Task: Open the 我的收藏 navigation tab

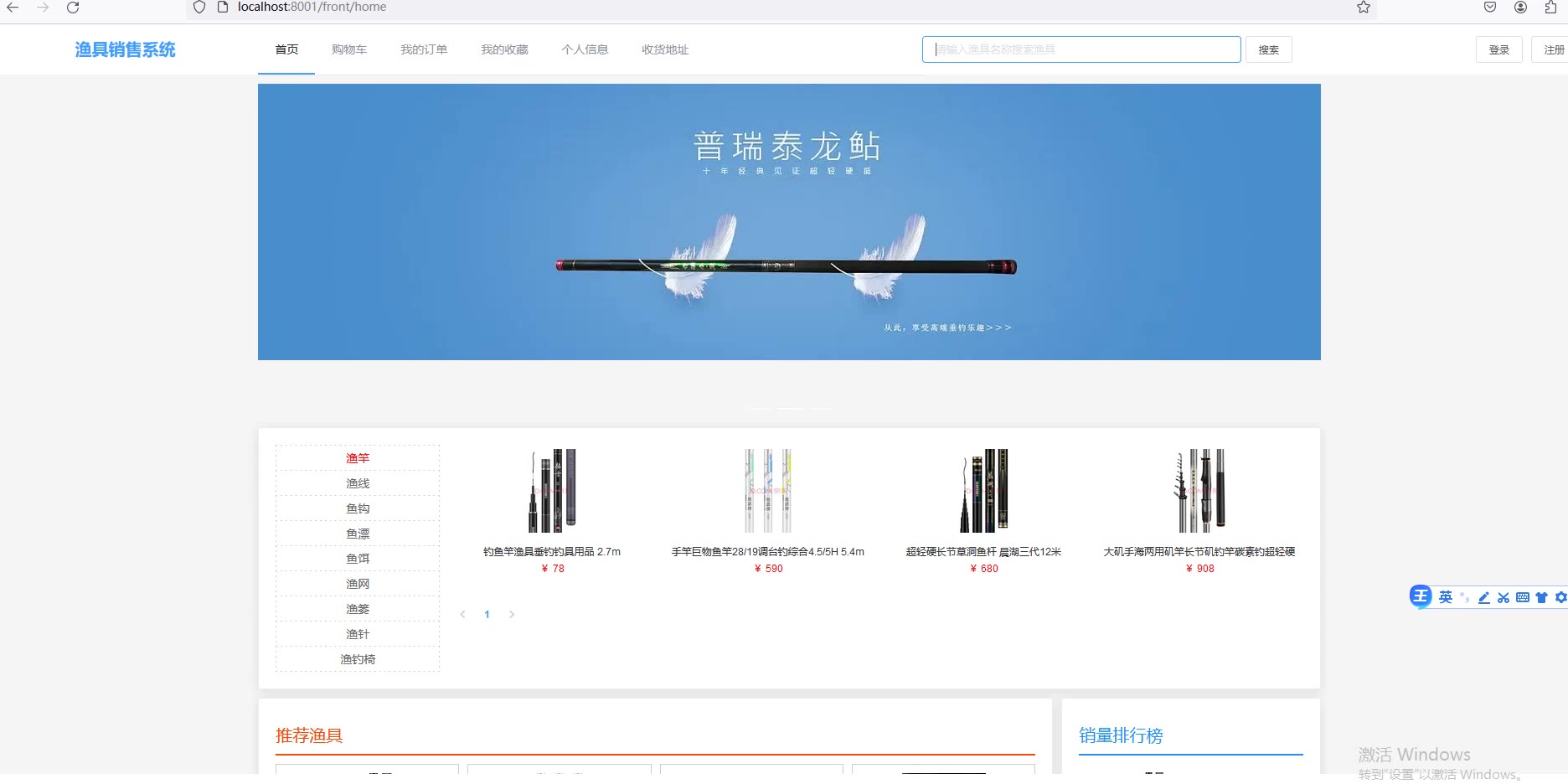Action: pyautogui.click(x=504, y=50)
